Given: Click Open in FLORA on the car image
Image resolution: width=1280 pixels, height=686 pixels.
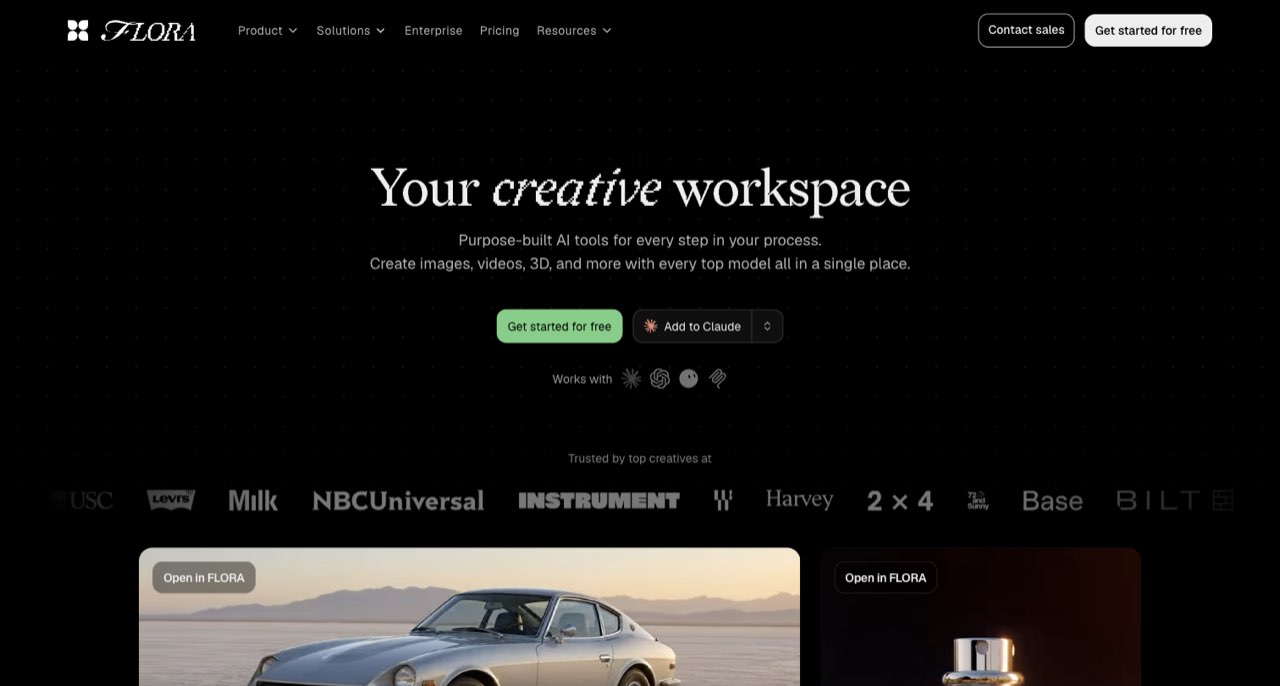Looking at the screenshot, I should pos(204,577).
